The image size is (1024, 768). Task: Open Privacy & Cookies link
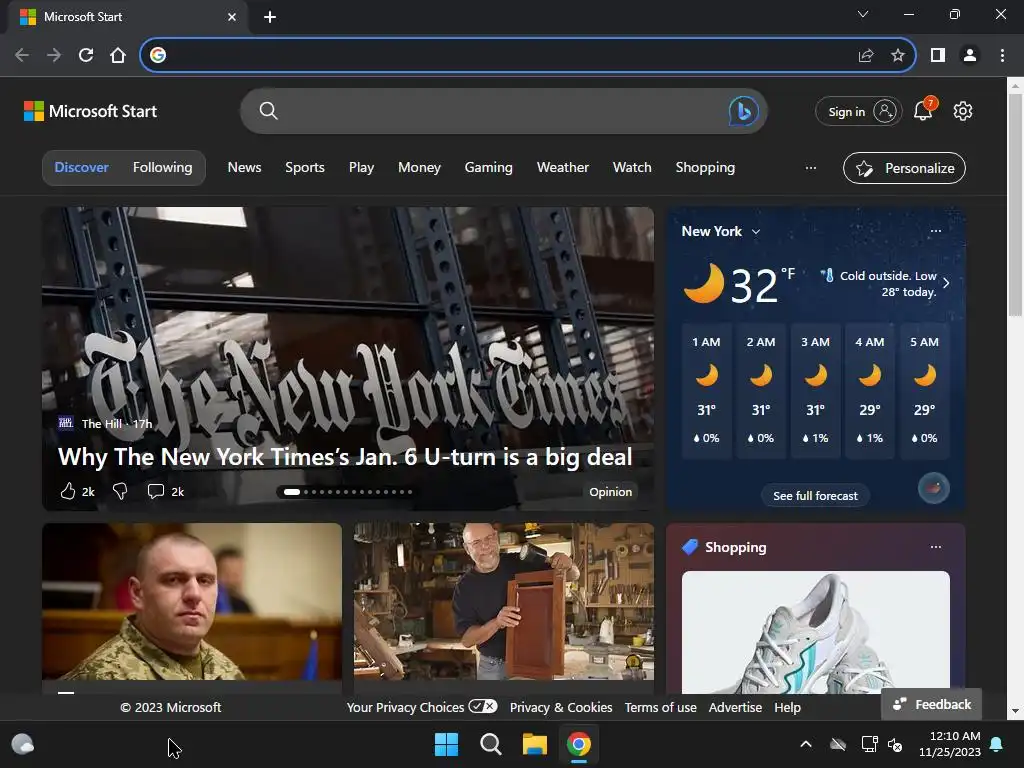point(561,707)
